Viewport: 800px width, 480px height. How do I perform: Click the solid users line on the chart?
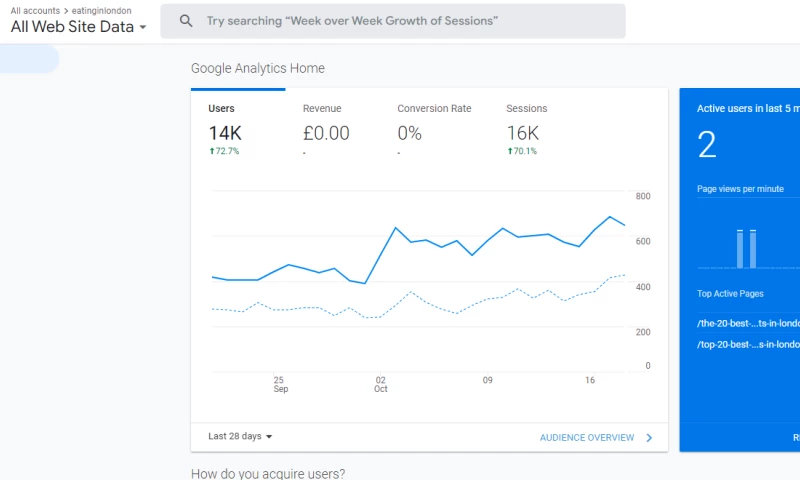click(x=396, y=229)
